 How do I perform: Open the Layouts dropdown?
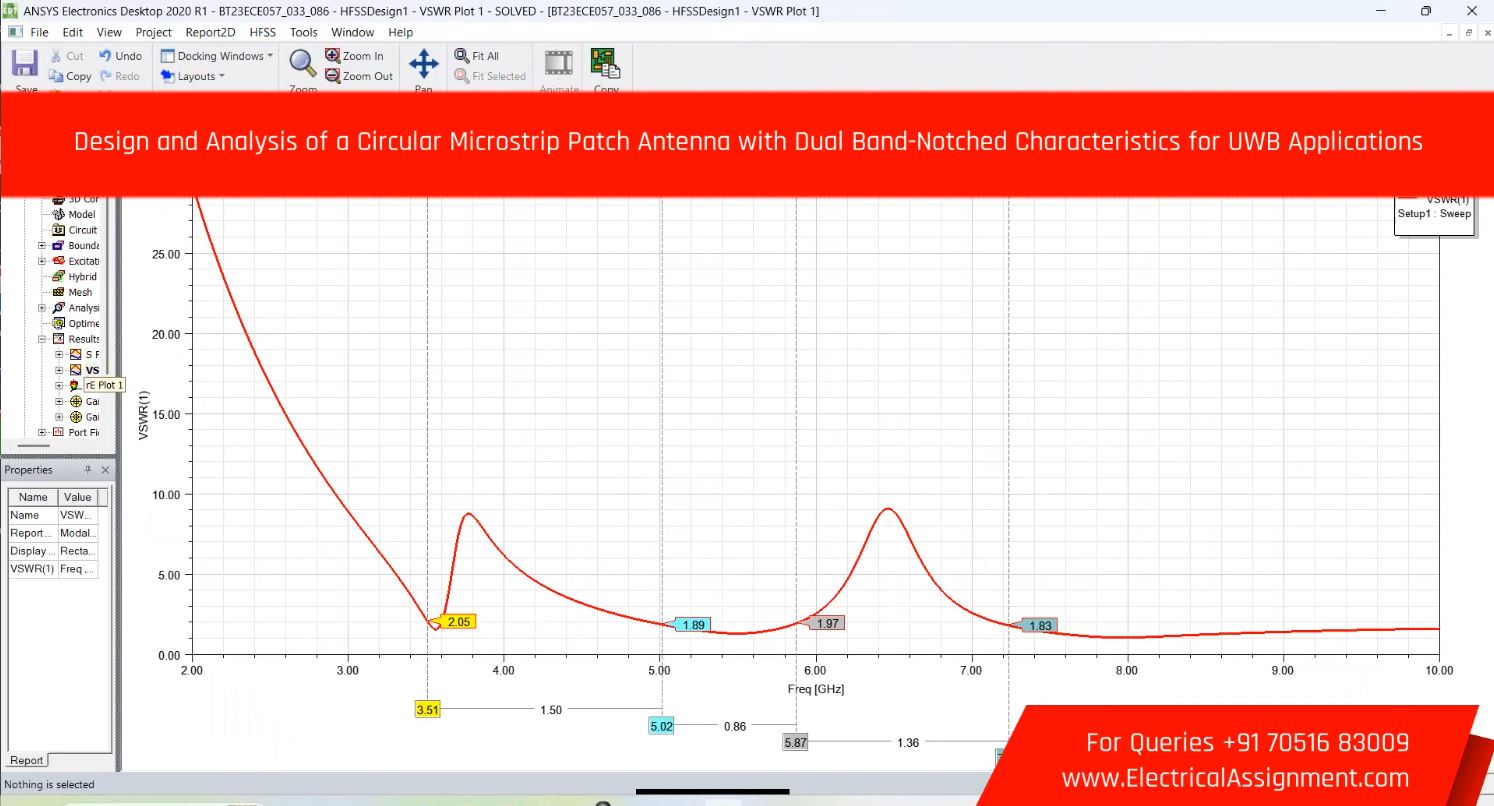(x=194, y=76)
